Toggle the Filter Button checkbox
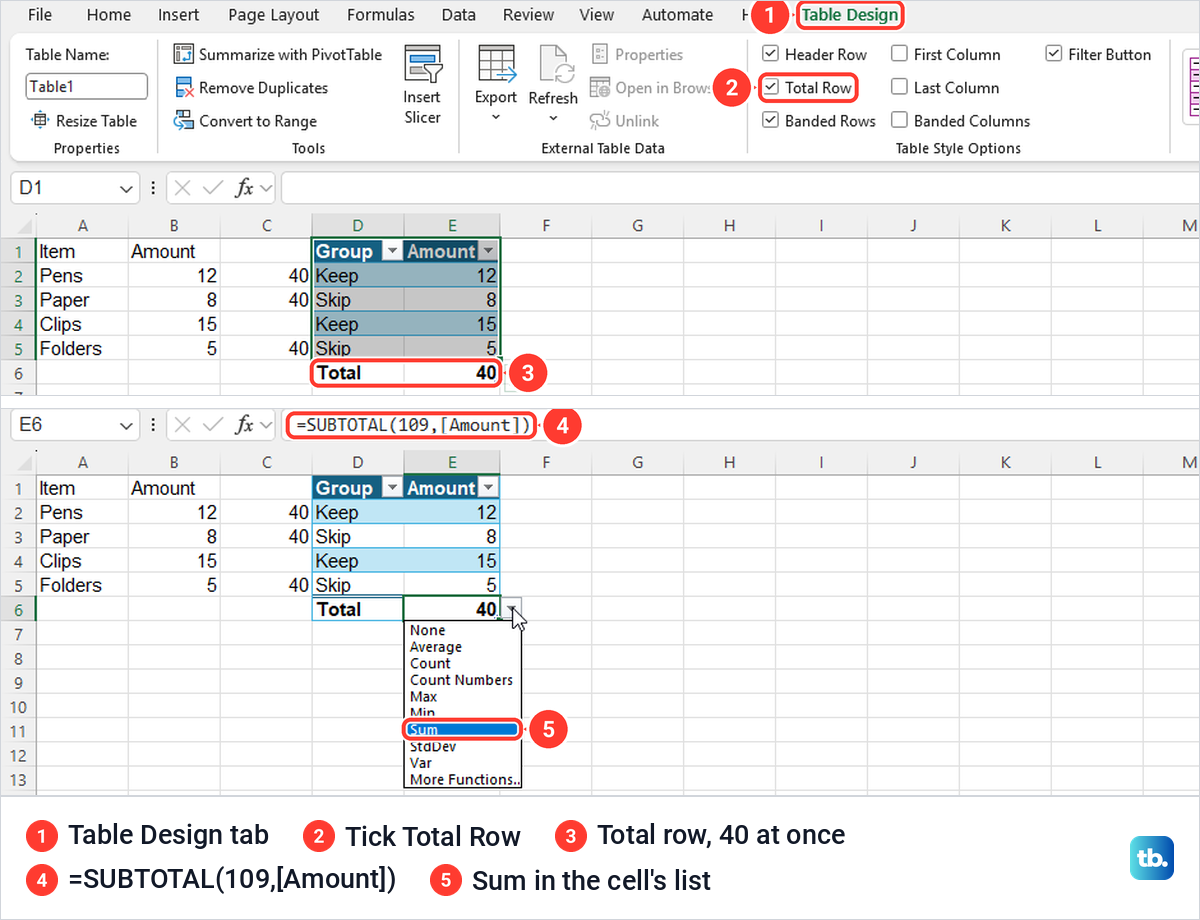The height and width of the screenshot is (920, 1200). pyautogui.click(x=1054, y=54)
